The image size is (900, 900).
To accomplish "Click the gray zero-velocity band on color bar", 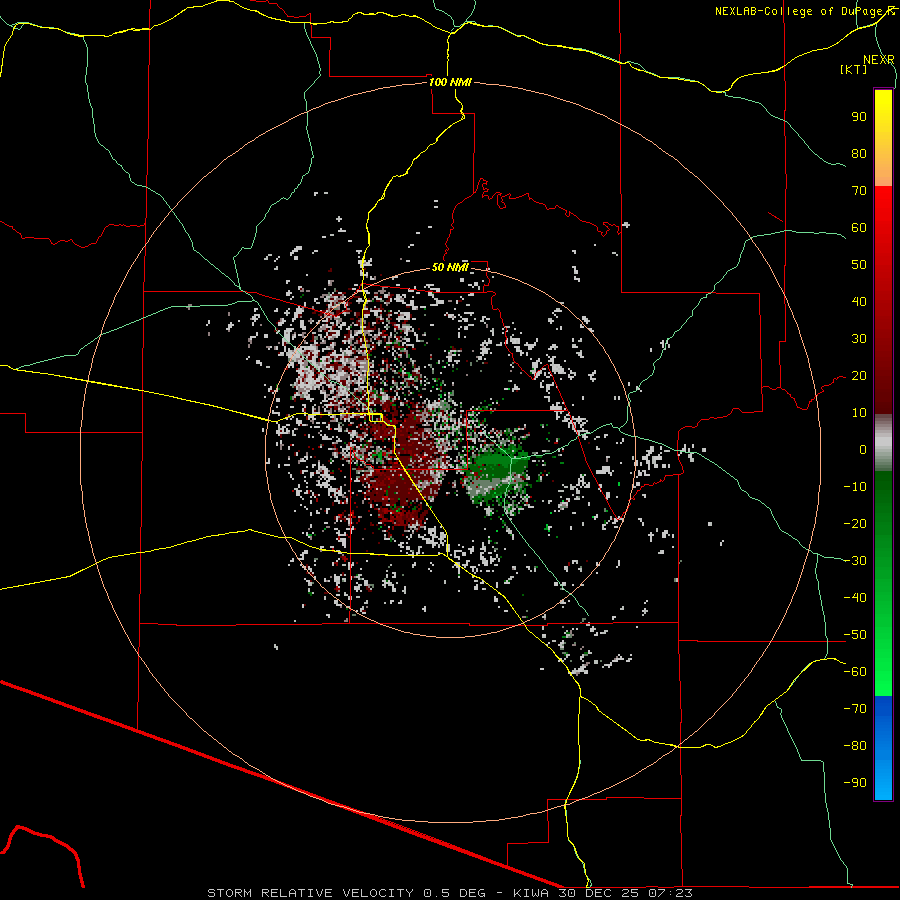I will click(883, 443).
